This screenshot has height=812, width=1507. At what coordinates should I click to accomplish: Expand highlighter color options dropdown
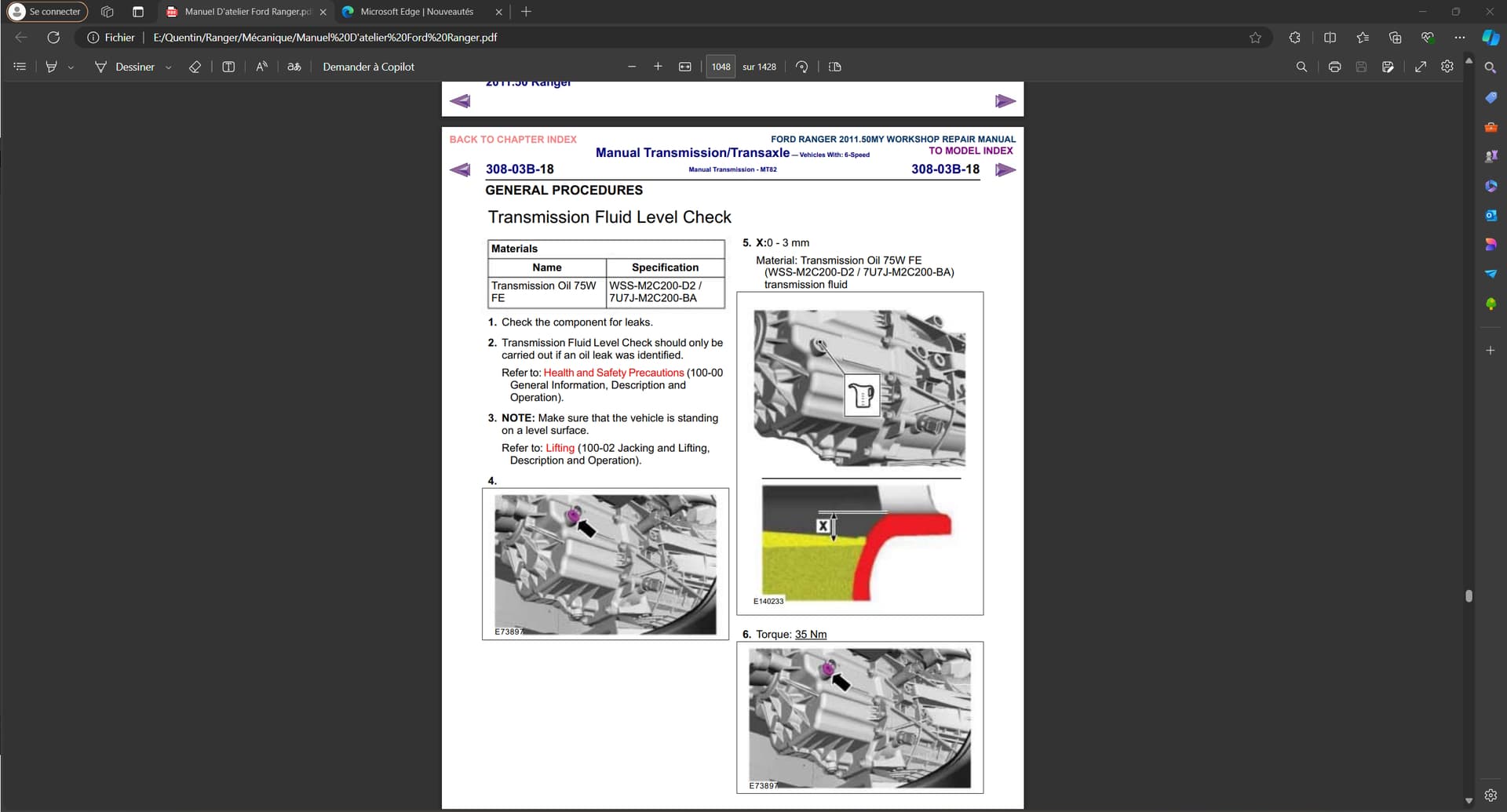(x=71, y=67)
